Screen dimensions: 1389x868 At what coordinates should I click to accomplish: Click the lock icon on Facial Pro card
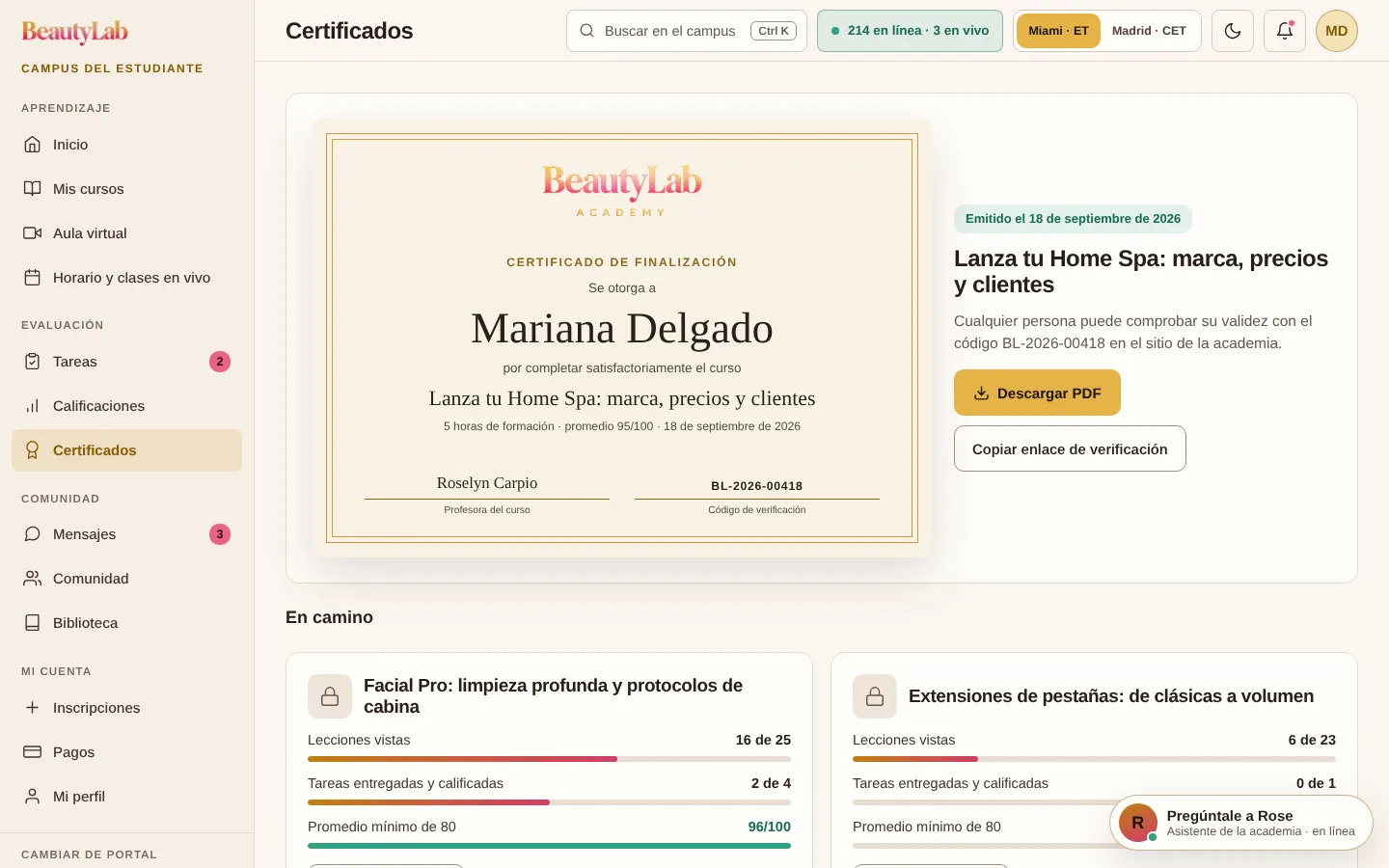[330, 696]
